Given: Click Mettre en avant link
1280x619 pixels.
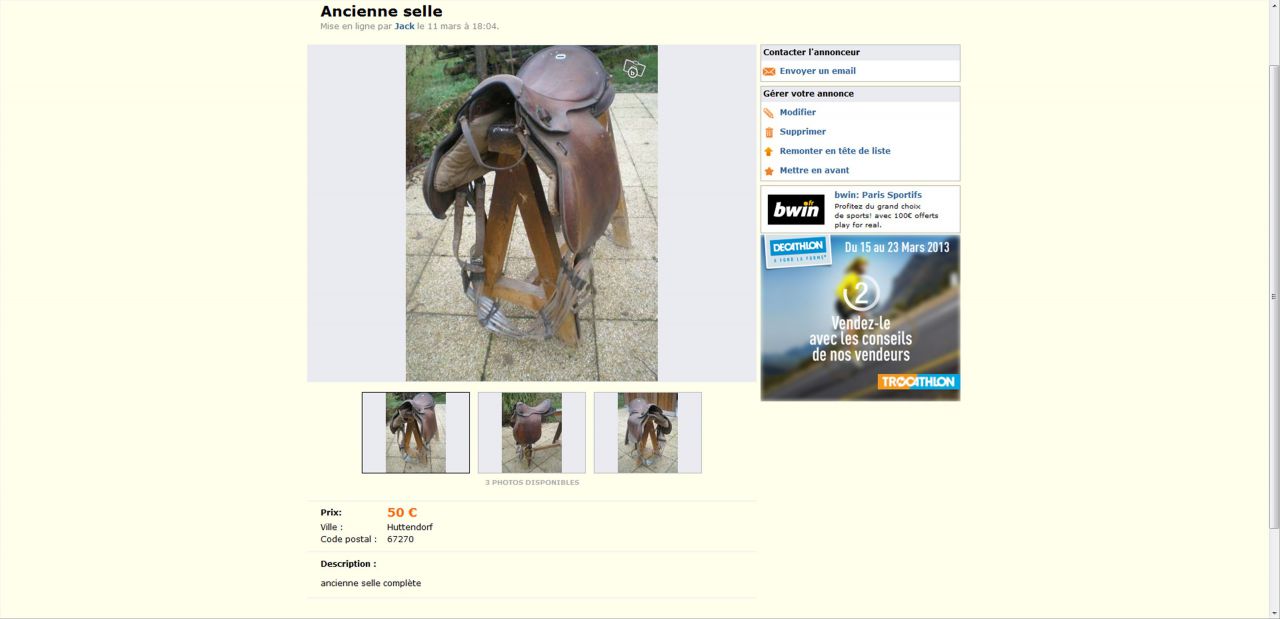Looking at the screenshot, I should [814, 170].
